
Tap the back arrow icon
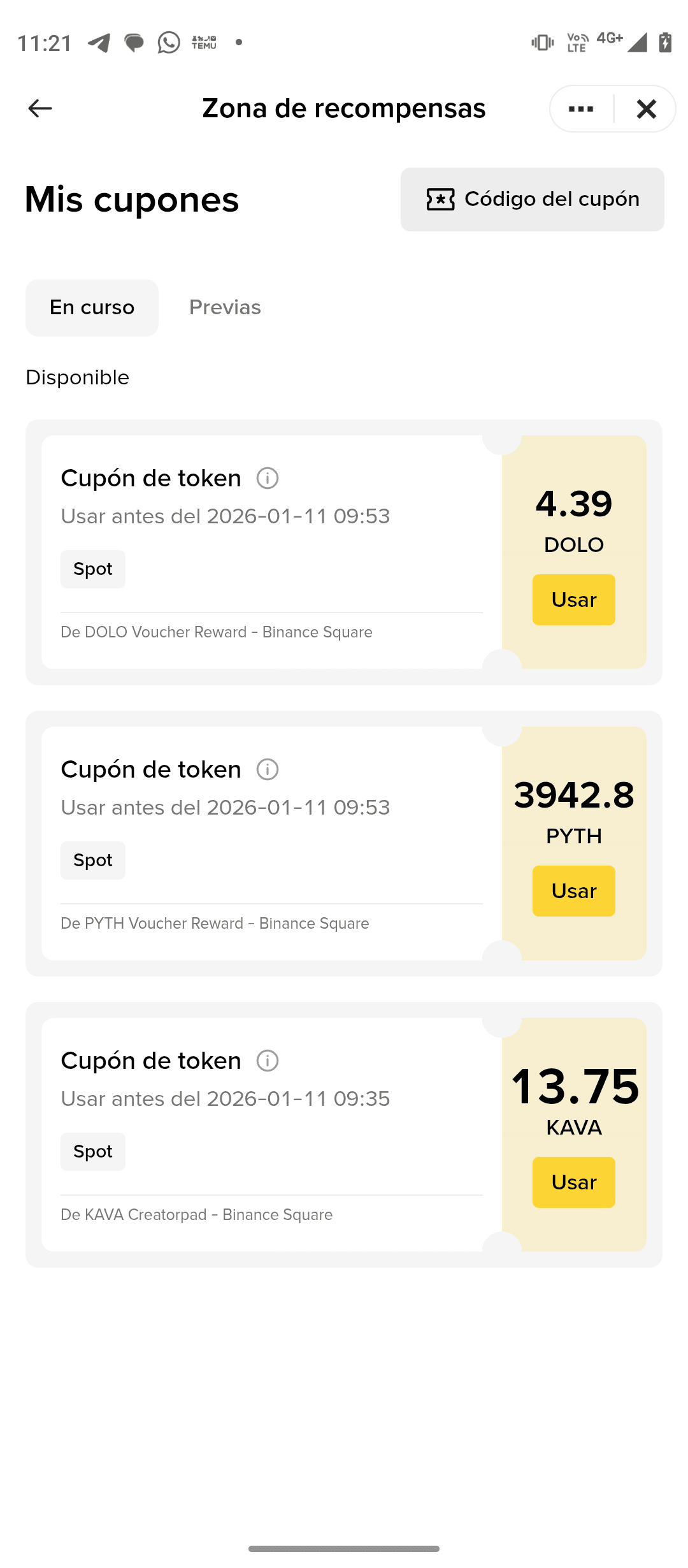point(40,108)
